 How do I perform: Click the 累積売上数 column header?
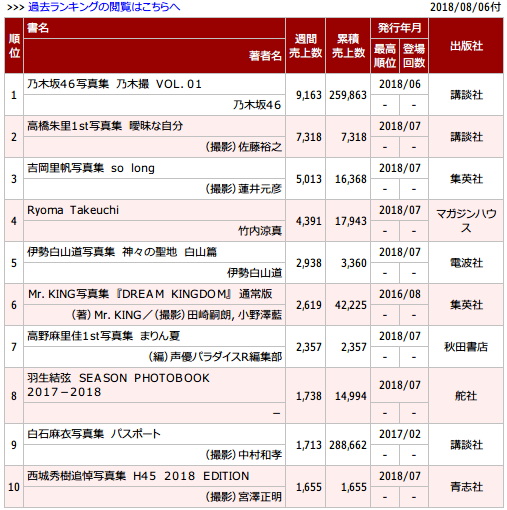[348, 46]
